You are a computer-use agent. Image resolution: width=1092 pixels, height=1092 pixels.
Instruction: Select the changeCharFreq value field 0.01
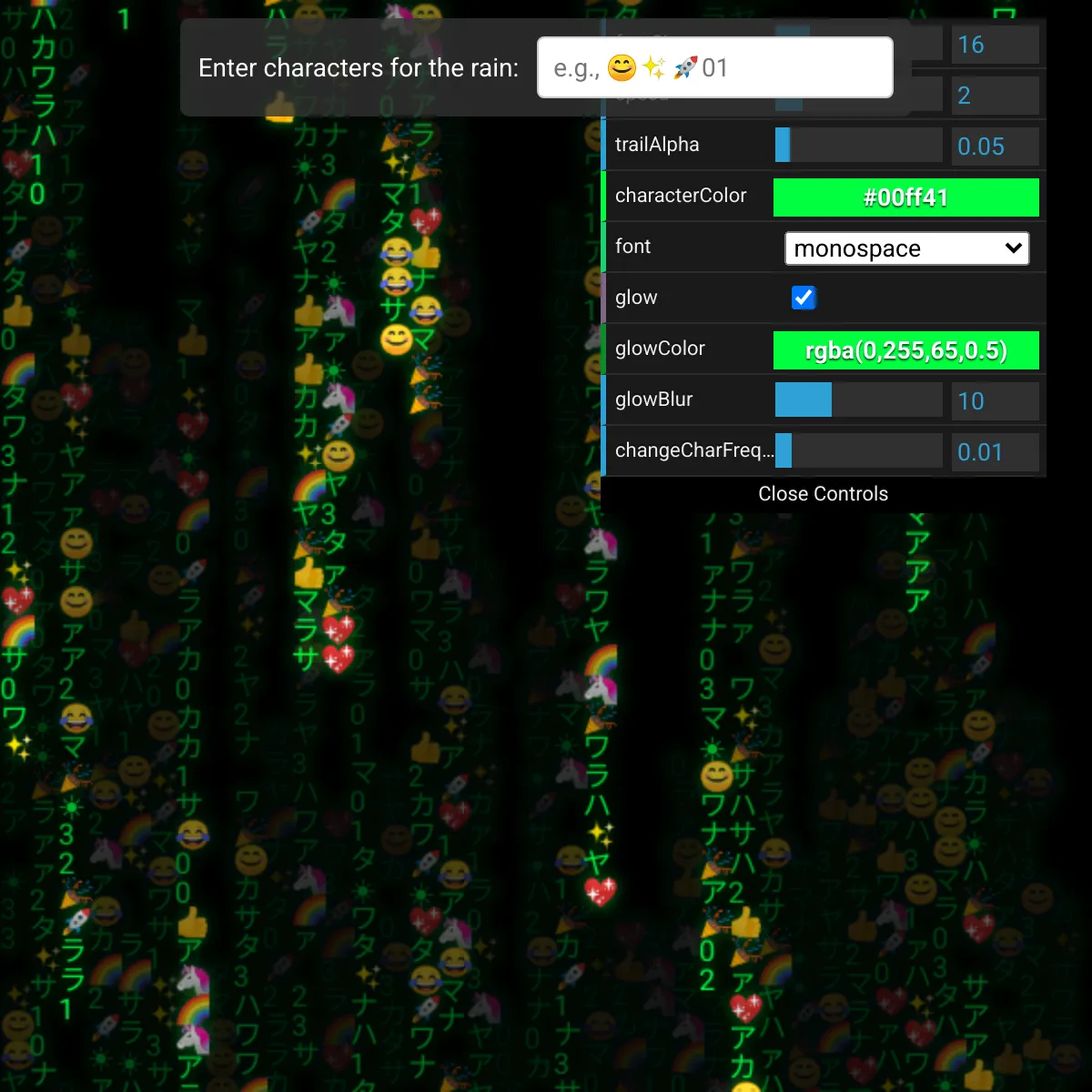pyautogui.click(x=996, y=452)
